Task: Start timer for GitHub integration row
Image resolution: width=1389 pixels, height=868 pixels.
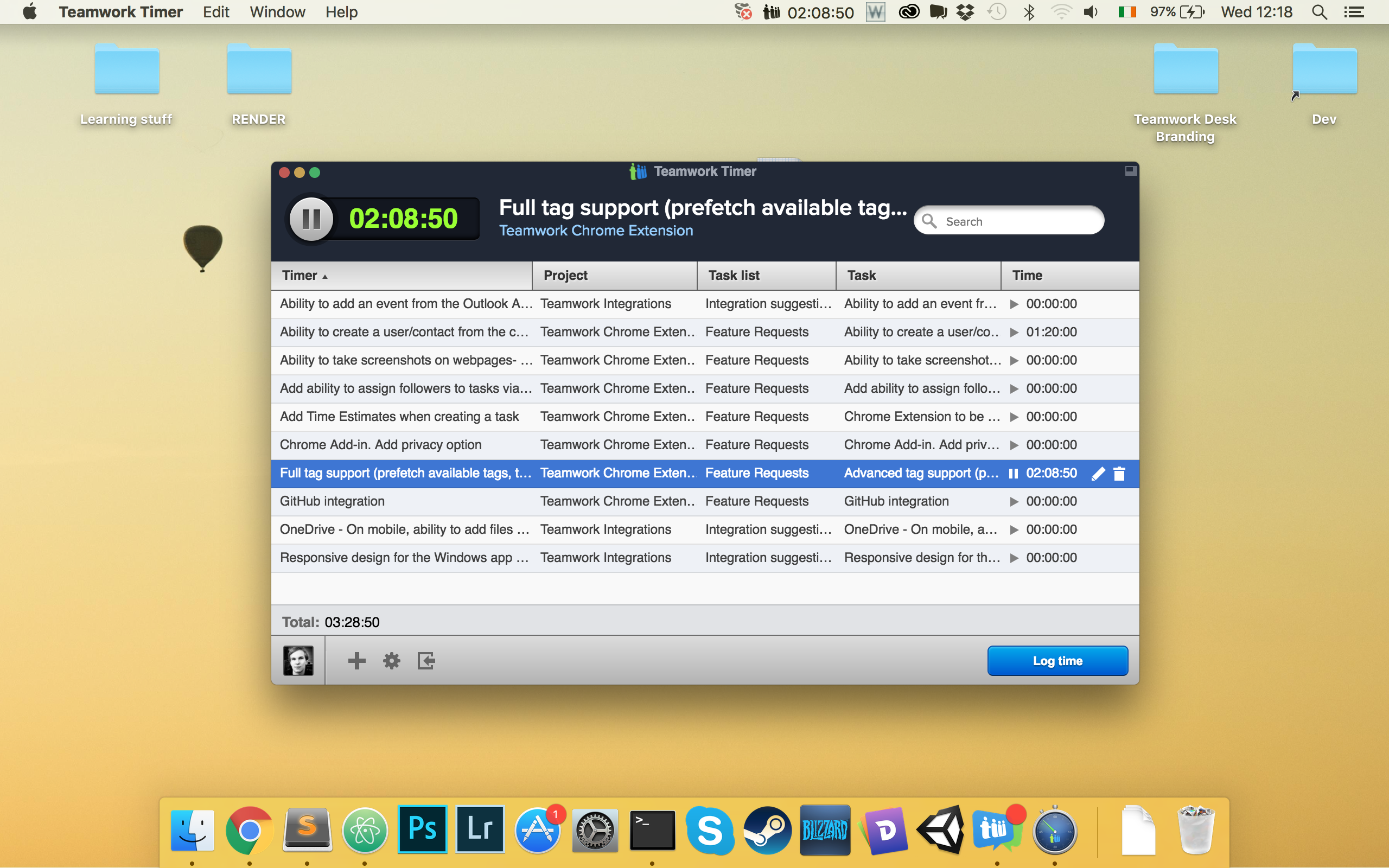Action: (x=1014, y=502)
